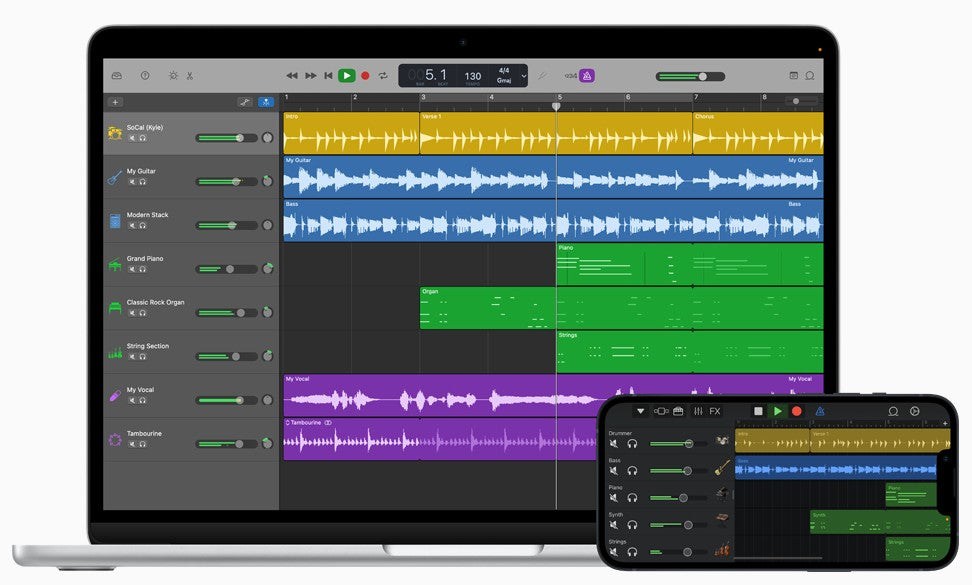Select the Verse 1 arrangement region
Viewport: 972px width, 585px height.
[487, 132]
